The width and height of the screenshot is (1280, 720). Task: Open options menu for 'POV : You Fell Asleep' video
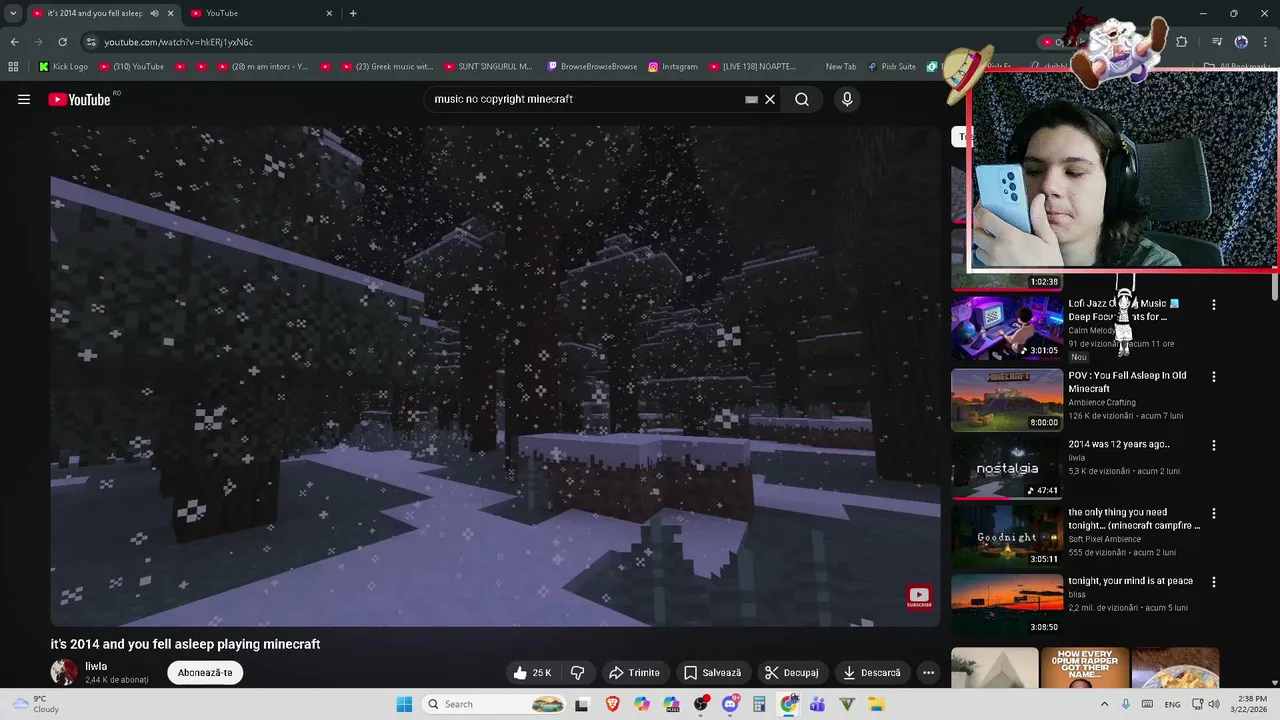coord(1214,377)
